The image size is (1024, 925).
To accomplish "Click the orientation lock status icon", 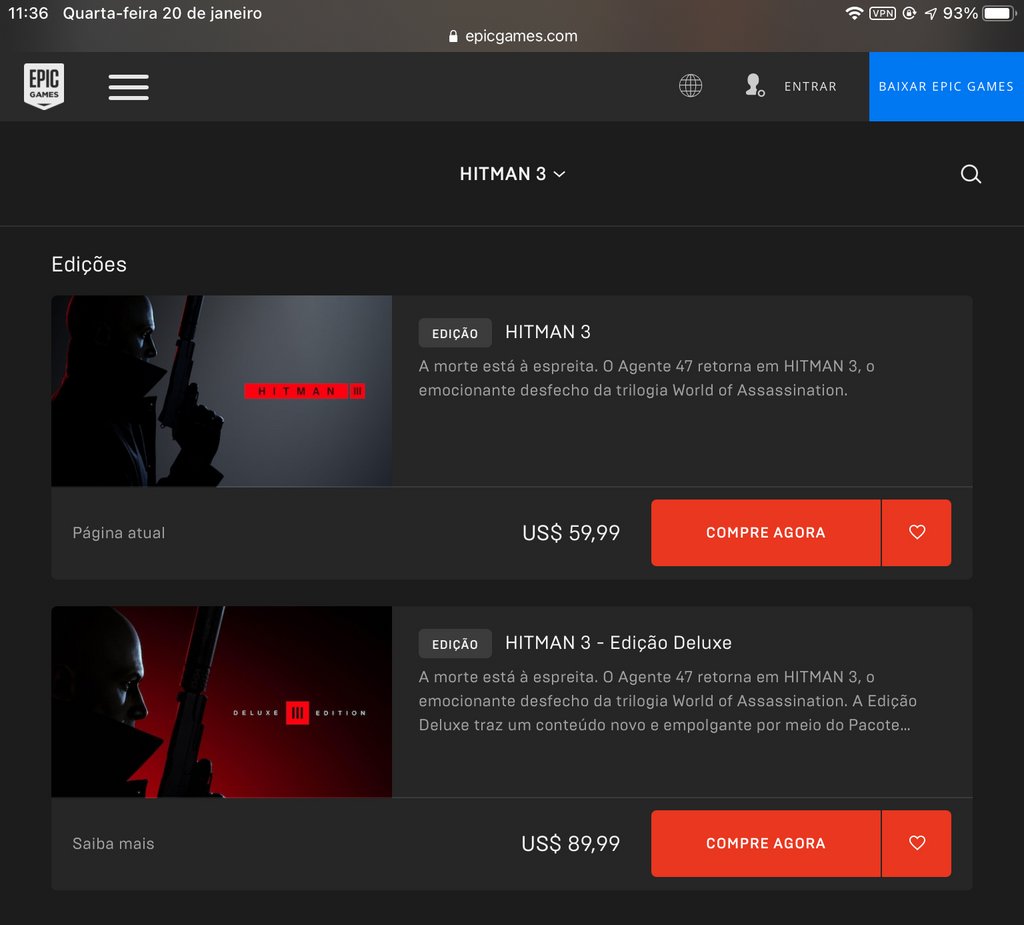I will [909, 13].
